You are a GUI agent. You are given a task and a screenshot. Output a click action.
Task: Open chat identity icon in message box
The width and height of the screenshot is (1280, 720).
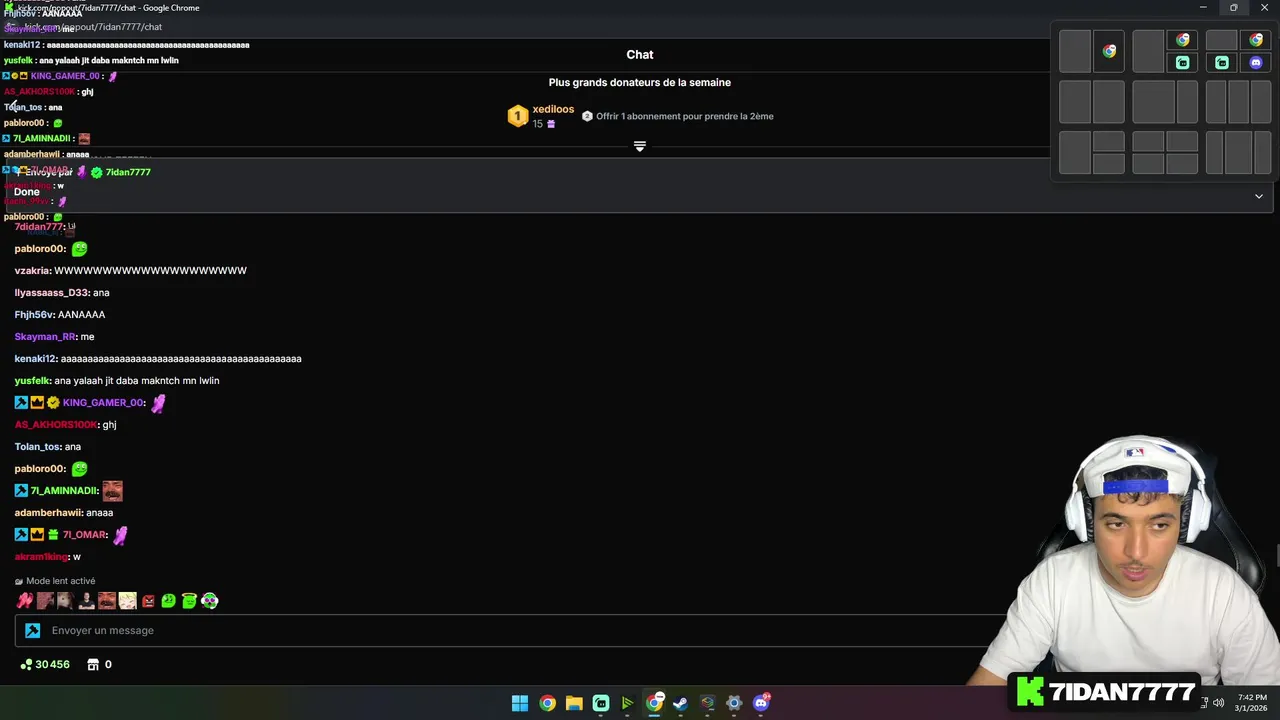pyautogui.click(x=33, y=631)
